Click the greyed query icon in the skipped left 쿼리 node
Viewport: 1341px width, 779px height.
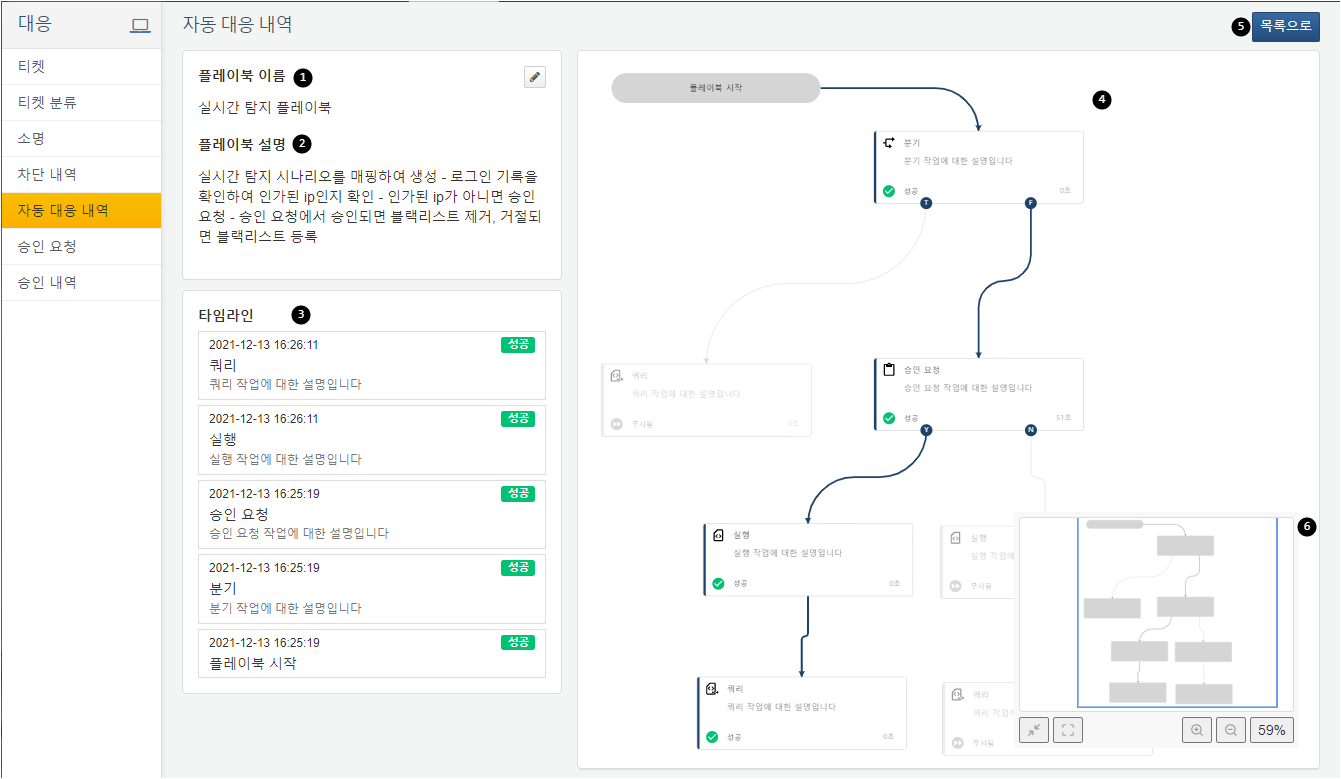pos(617,376)
